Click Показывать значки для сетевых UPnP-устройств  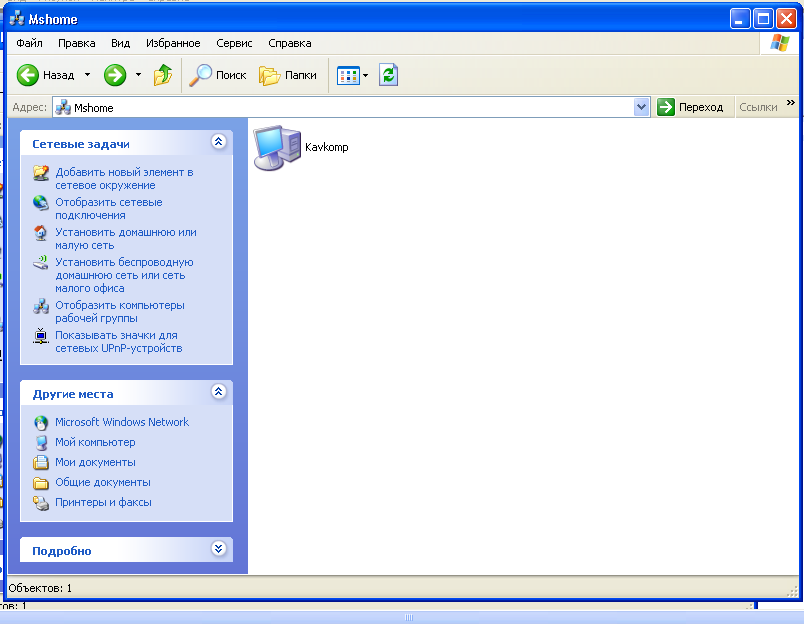118,341
